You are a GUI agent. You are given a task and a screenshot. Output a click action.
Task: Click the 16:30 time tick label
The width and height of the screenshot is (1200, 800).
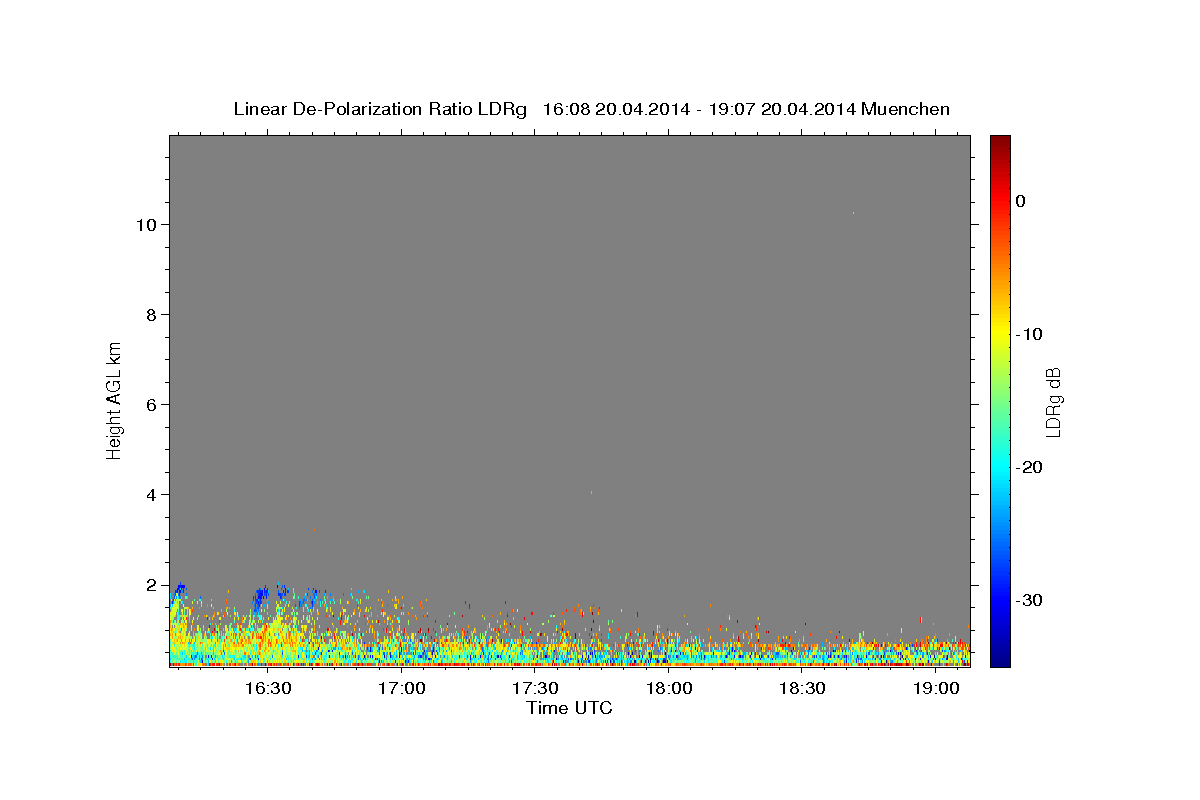(268, 689)
